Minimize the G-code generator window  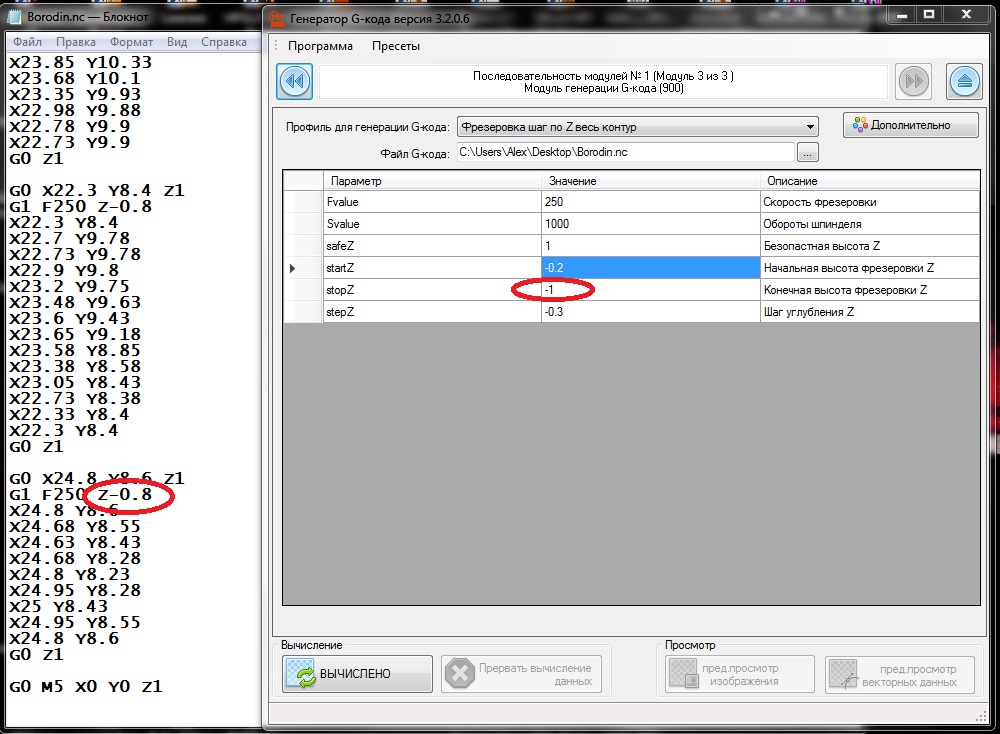click(902, 14)
